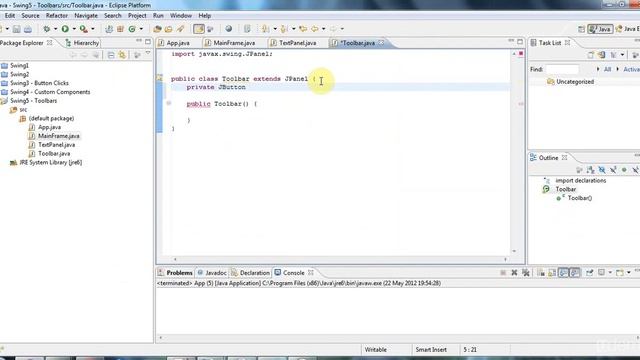
Task: Open the Window menu
Action: [x=180, y=16]
